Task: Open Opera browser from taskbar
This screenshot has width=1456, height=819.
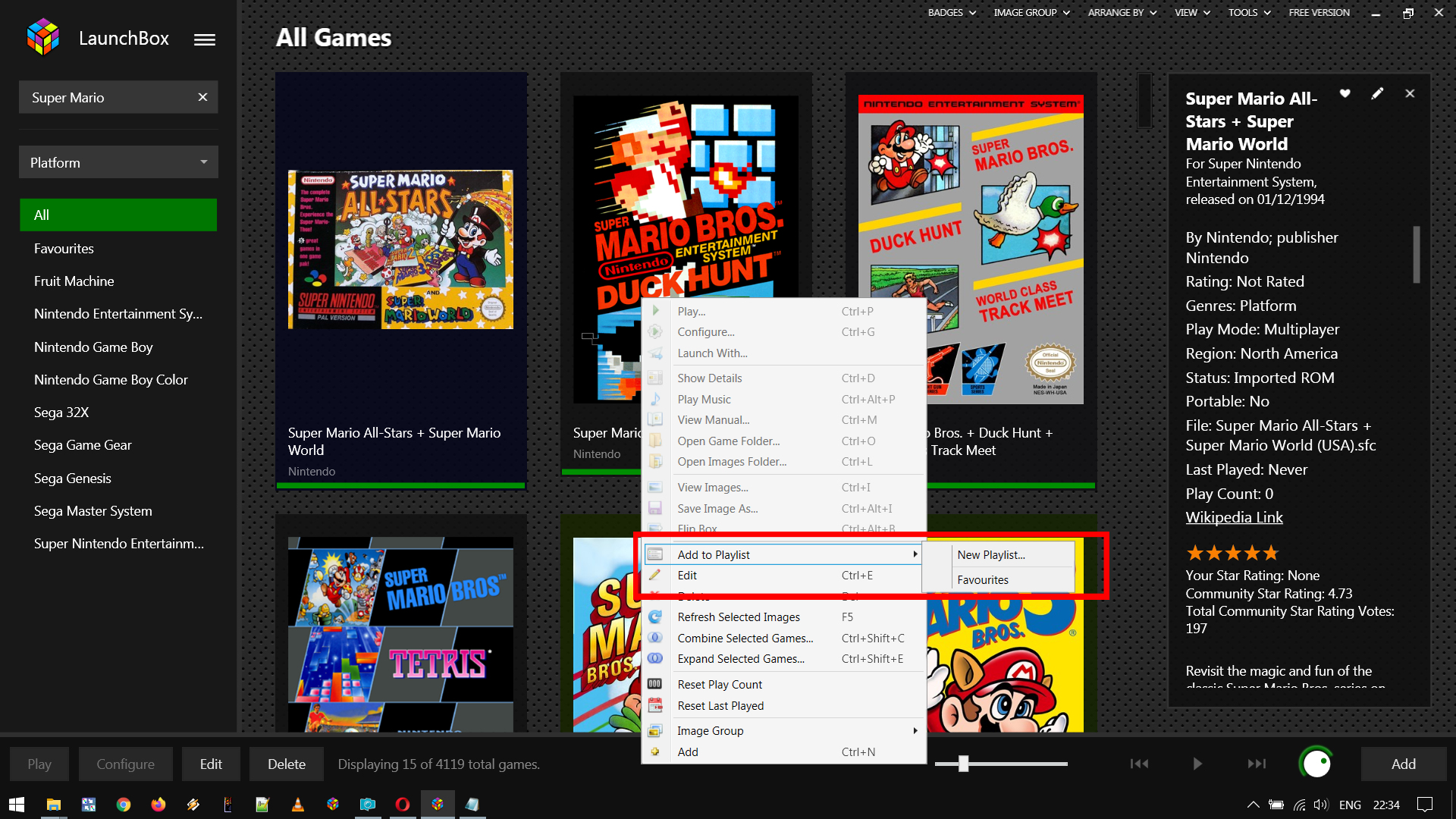Action: tap(403, 805)
